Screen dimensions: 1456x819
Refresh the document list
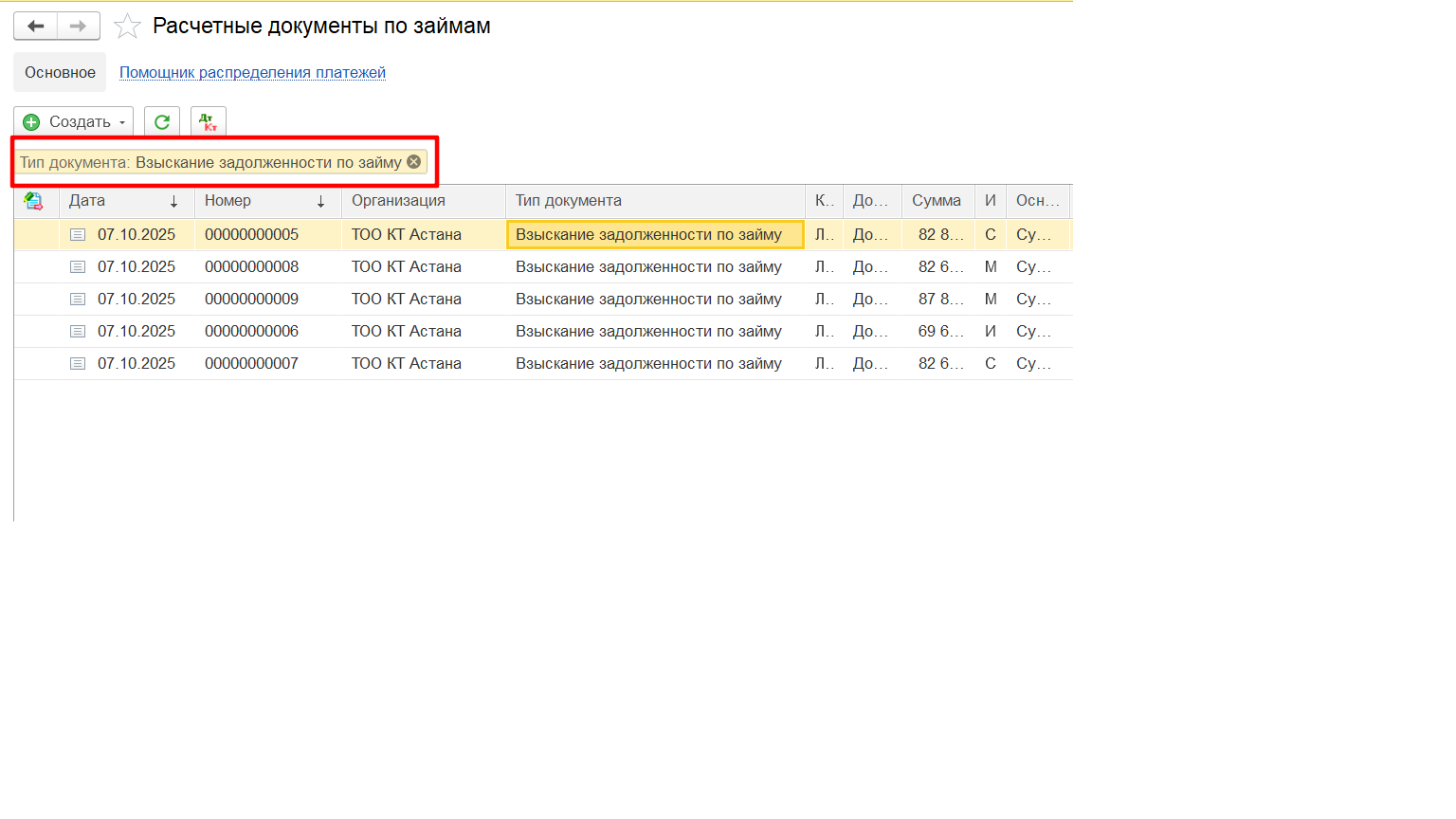point(162,121)
